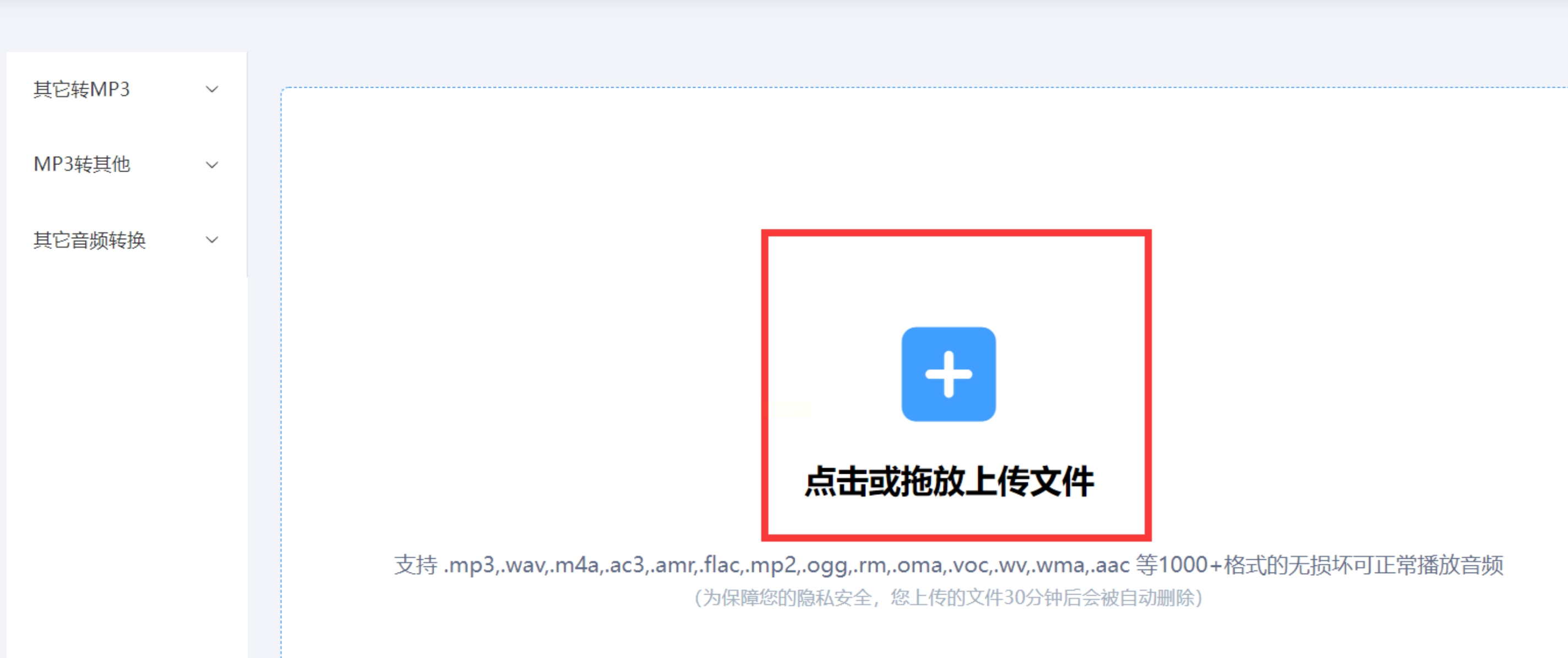The height and width of the screenshot is (658, 1568).
Task: Click blank space inside the dashed upload zone
Action: click(518, 304)
